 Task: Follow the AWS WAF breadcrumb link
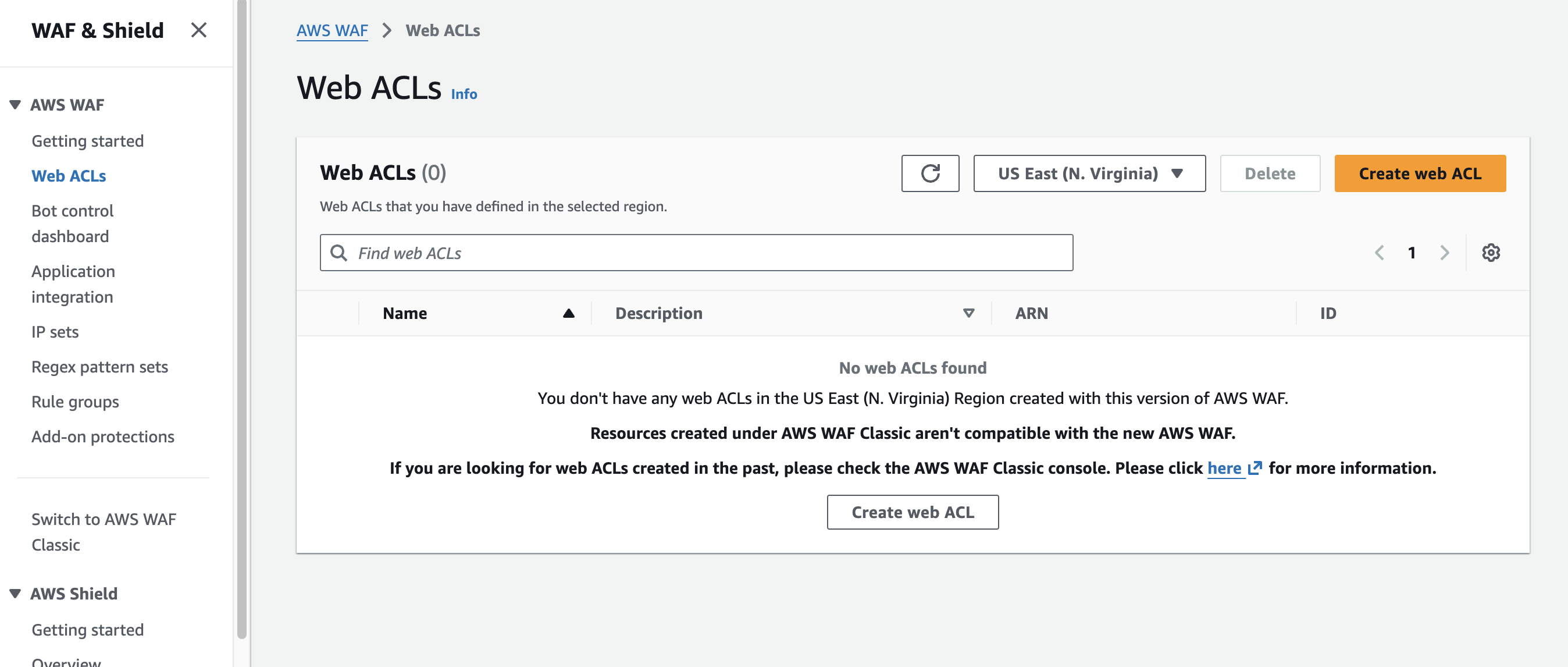332,30
